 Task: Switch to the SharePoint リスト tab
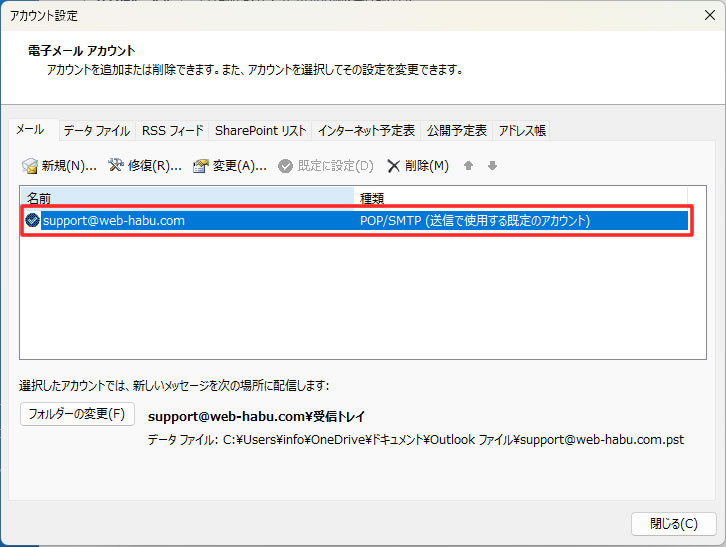[x=260, y=131]
